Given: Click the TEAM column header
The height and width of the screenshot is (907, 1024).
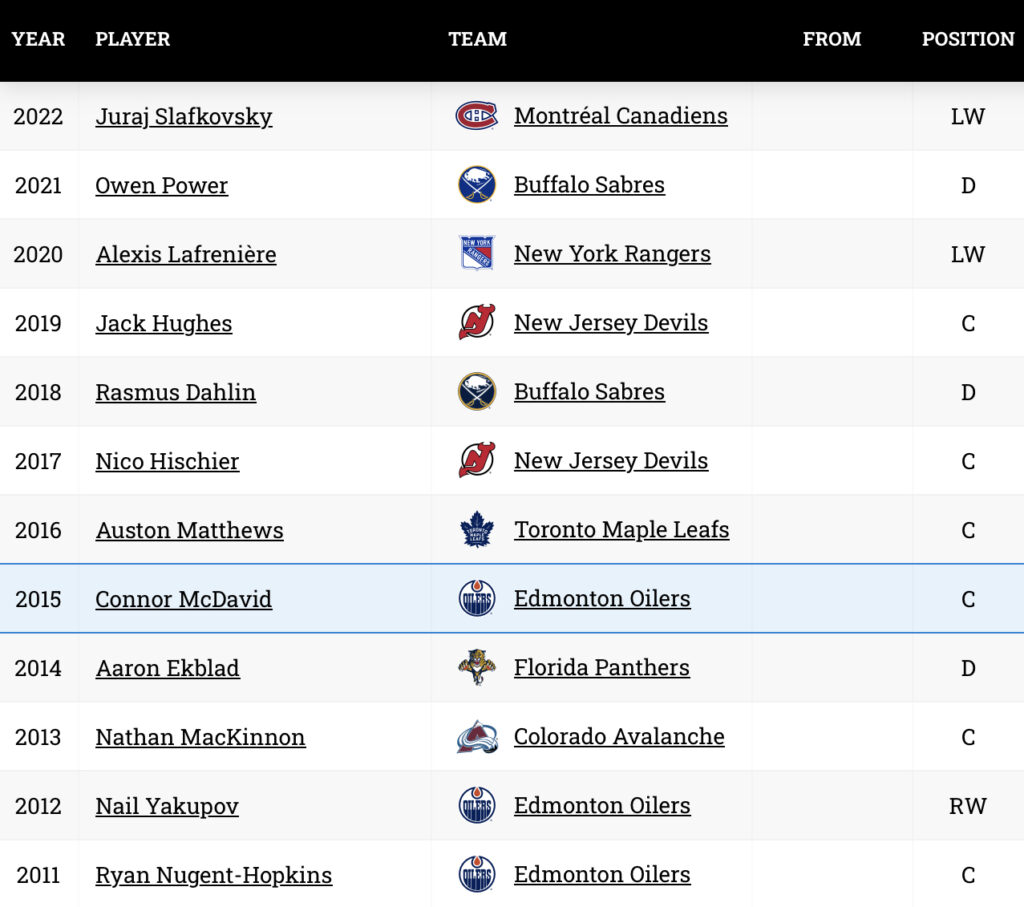Looking at the screenshot, I should coord(477,40).
